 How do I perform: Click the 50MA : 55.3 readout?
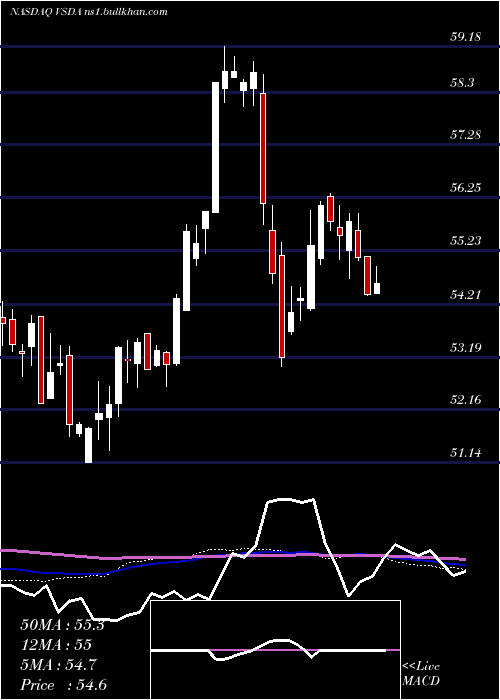(x=62, y=625)
